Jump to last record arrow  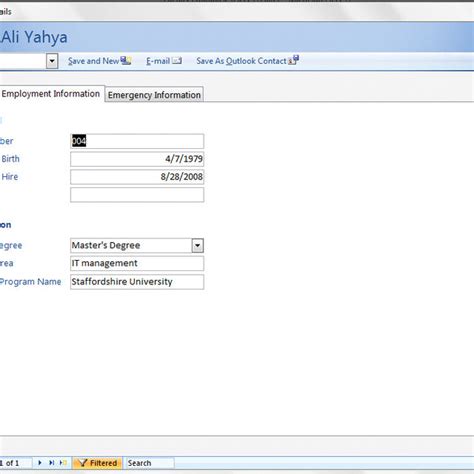tap(52, 463)
